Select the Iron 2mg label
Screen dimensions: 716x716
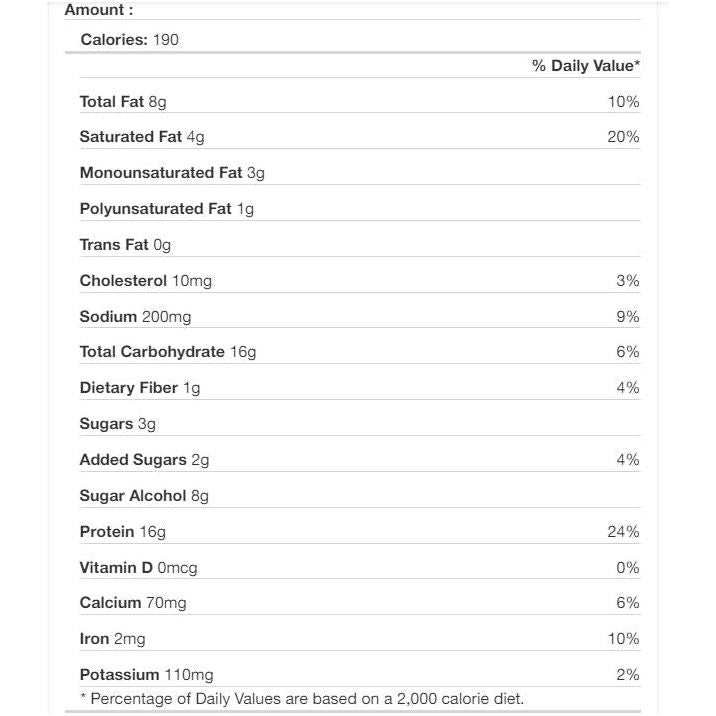click(112, 639)
